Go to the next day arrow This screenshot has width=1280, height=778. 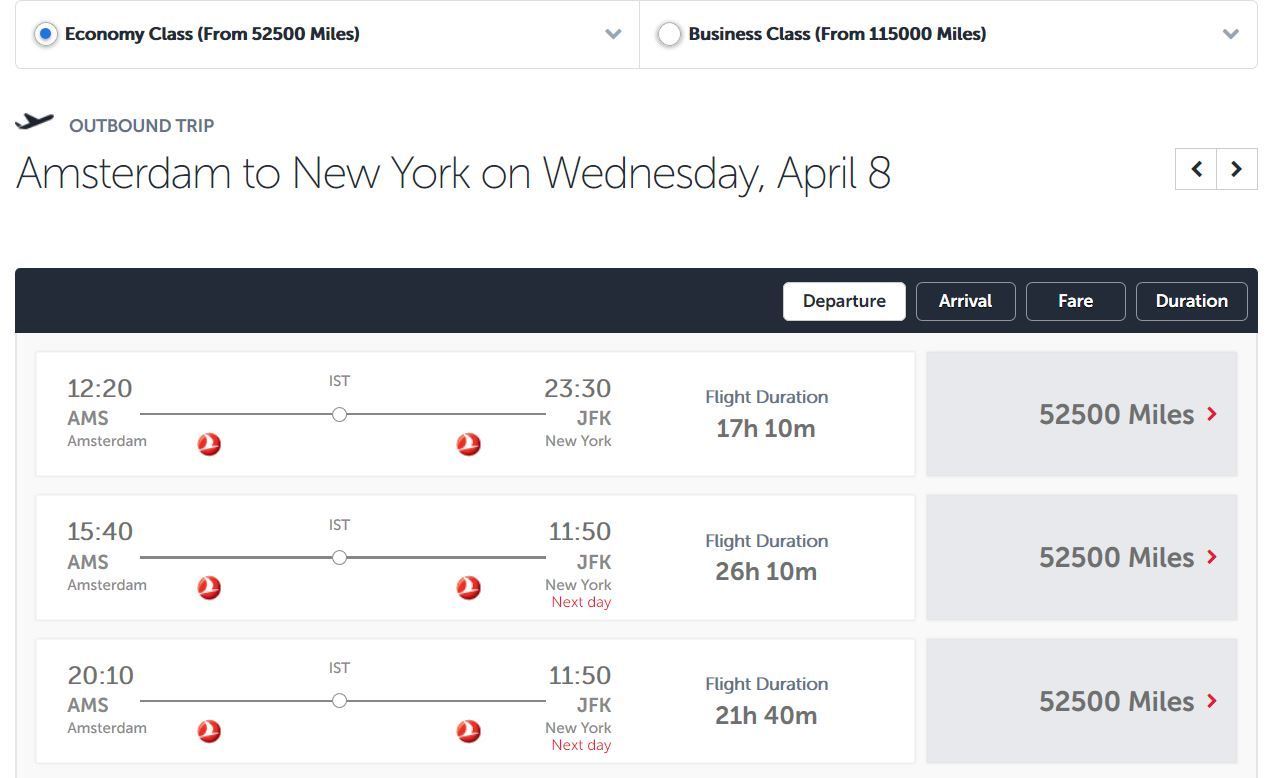1236,169
